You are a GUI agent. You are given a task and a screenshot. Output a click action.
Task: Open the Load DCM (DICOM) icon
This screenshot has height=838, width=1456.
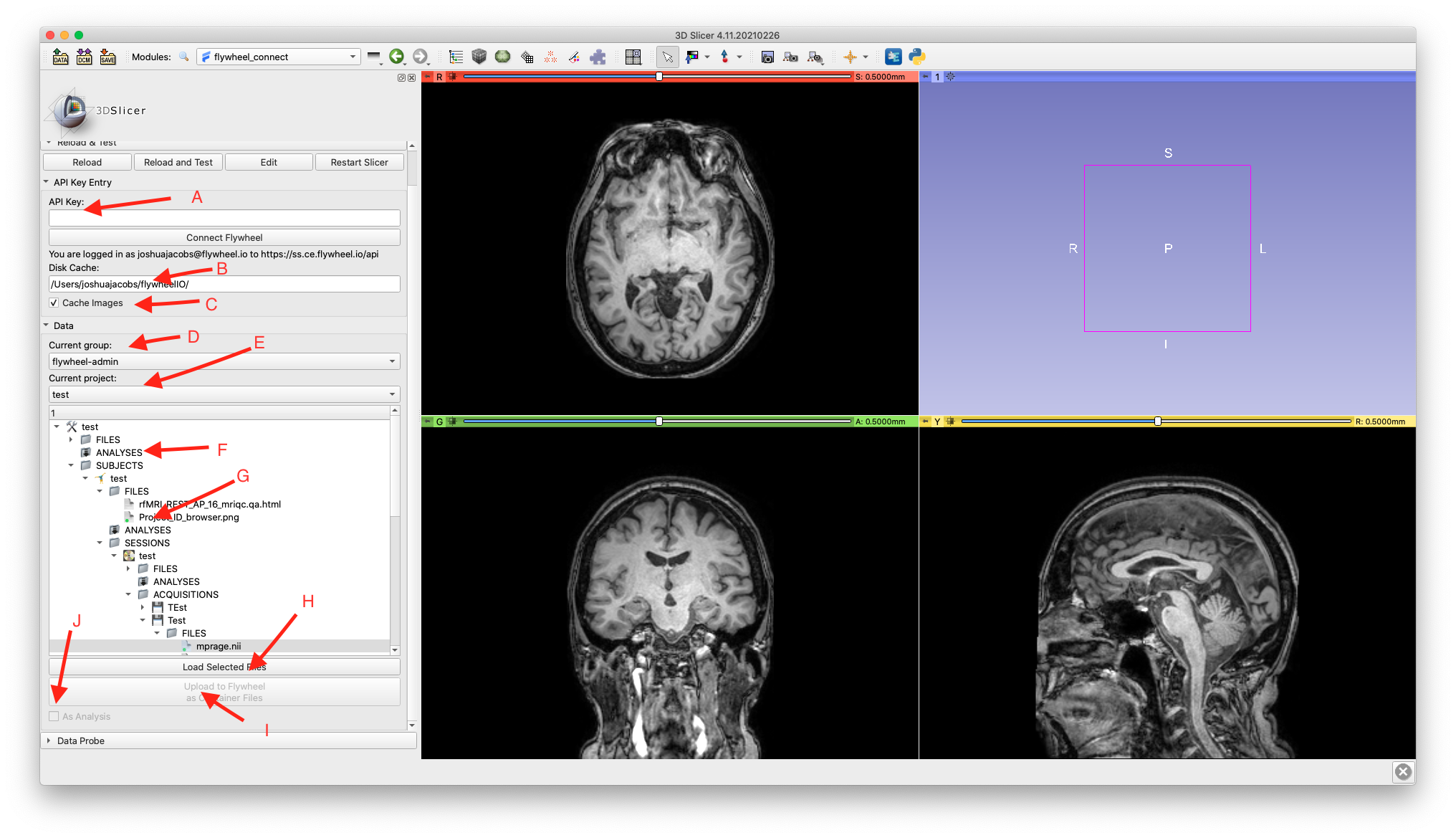click(x=84, y=57)
